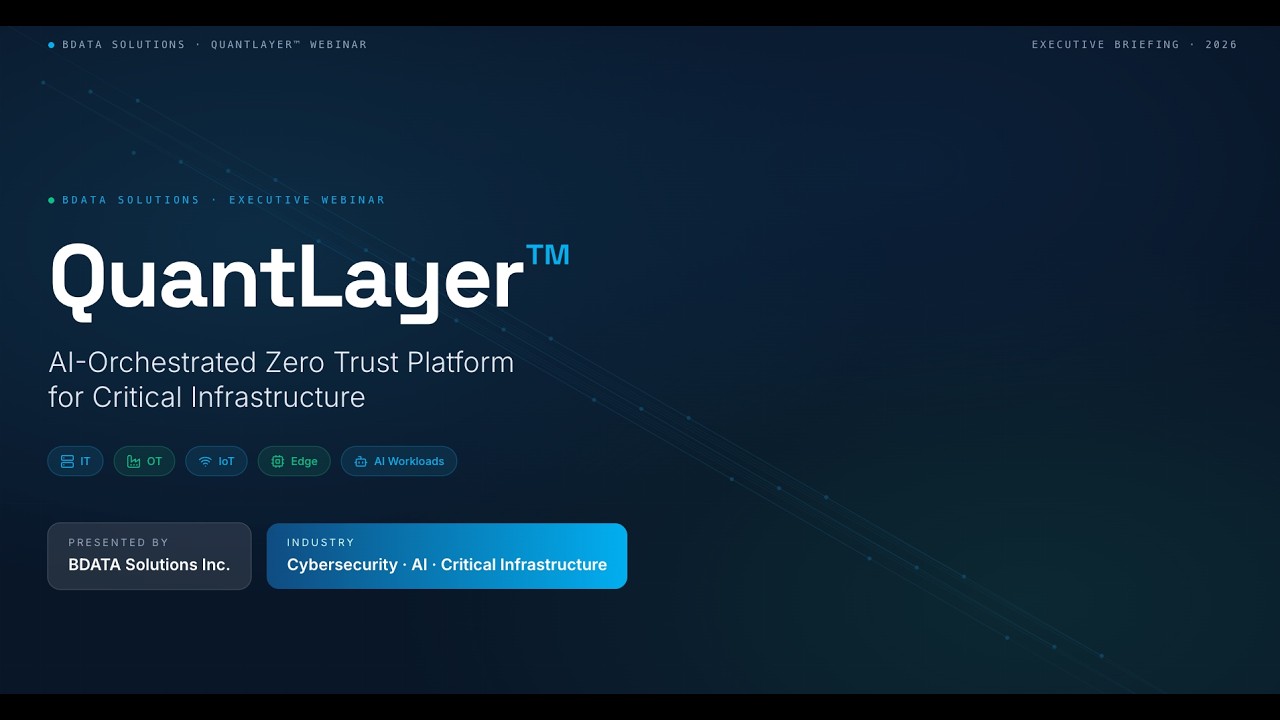Screen dimensions: 1280x720
Task: Click the AI Workloads tag's robot icon
Action: coord(360,461)
